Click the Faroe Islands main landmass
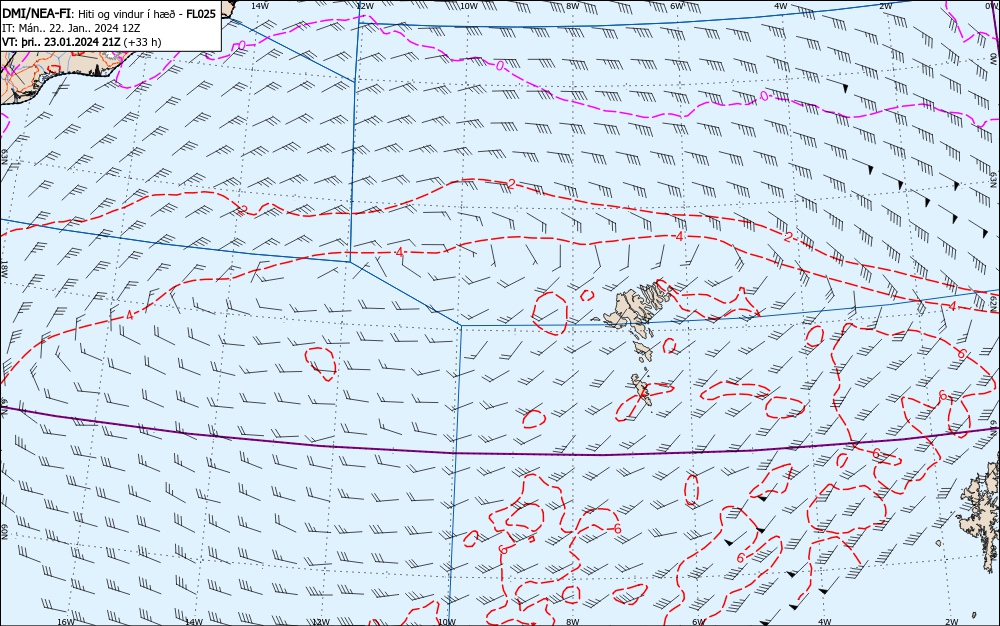This screenshot has width=1000, height=626. click(631, 308)
